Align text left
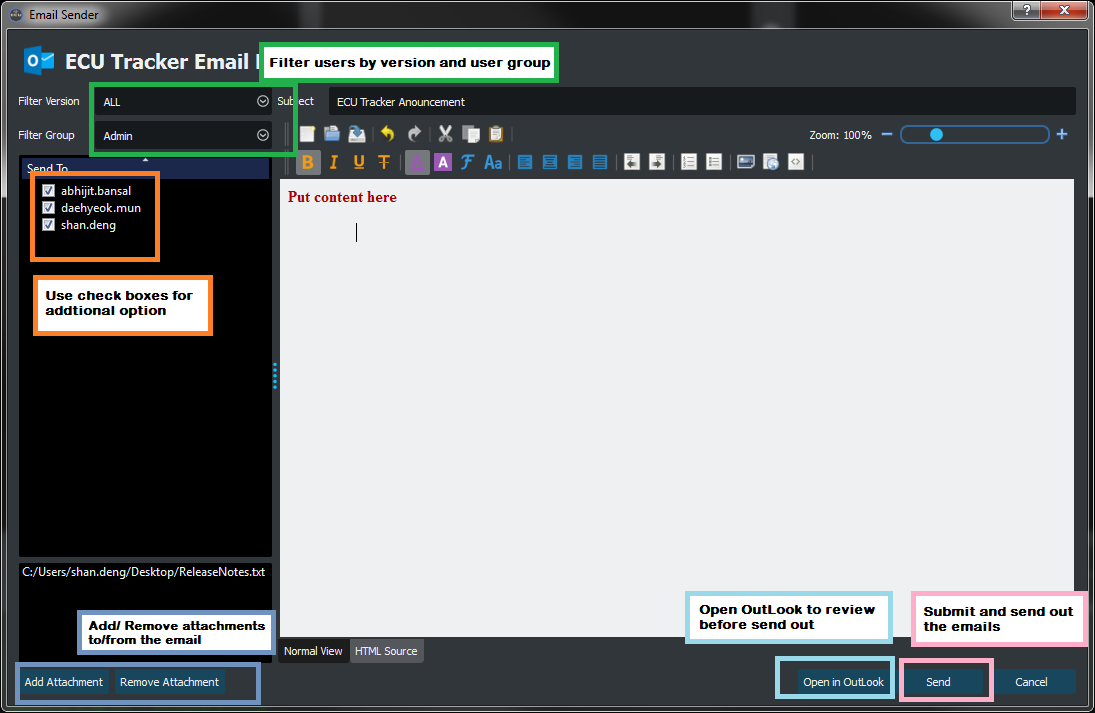Image resolution: width=1095 pixels, height=713 pixels. click(525, 162)
